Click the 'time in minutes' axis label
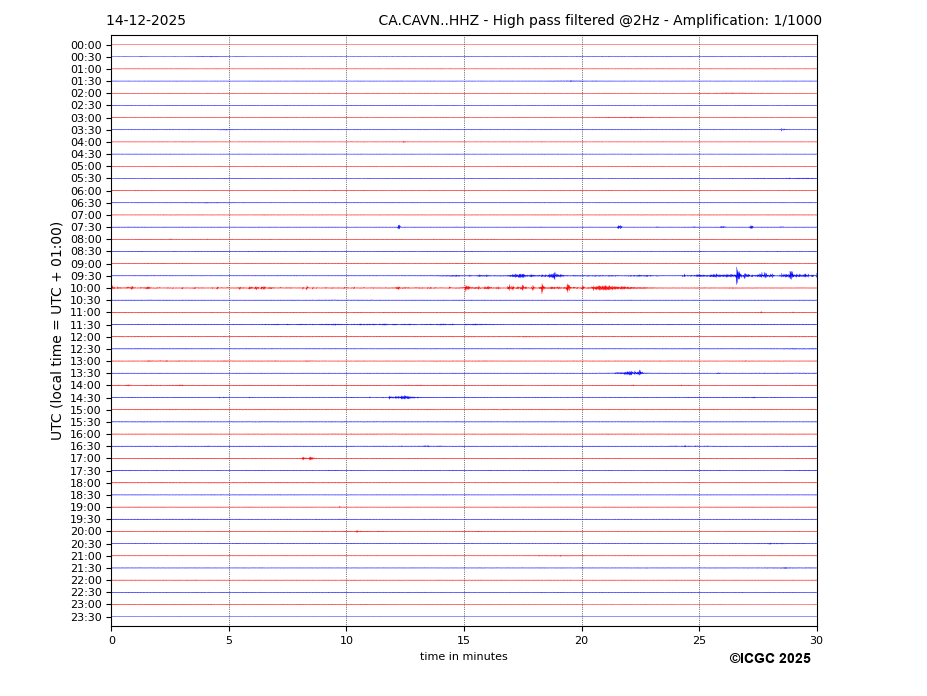927x696 pixels. point(463,657)
